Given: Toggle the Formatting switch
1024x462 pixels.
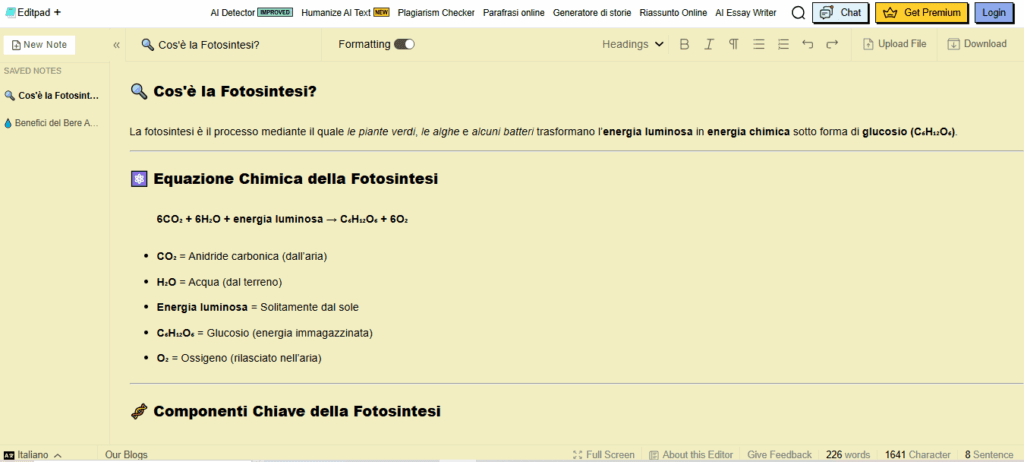Looking at the screenshot, I should pyautogui.click(x=404, y=44).
